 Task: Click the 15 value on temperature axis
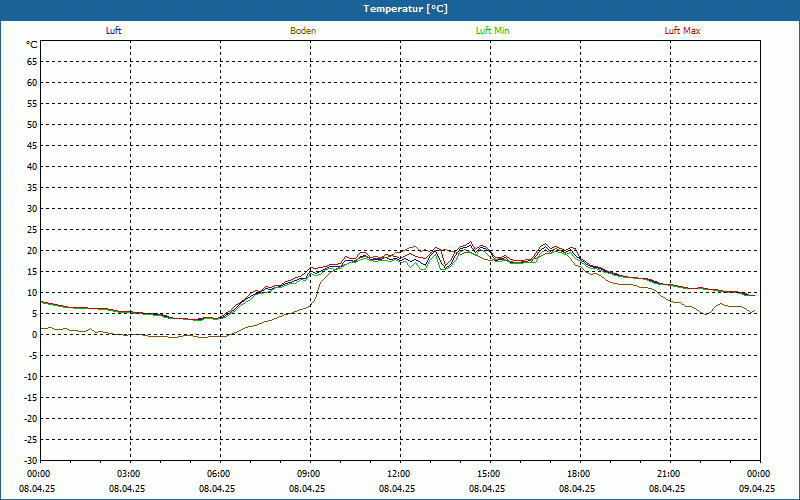[x=32, y=271]
